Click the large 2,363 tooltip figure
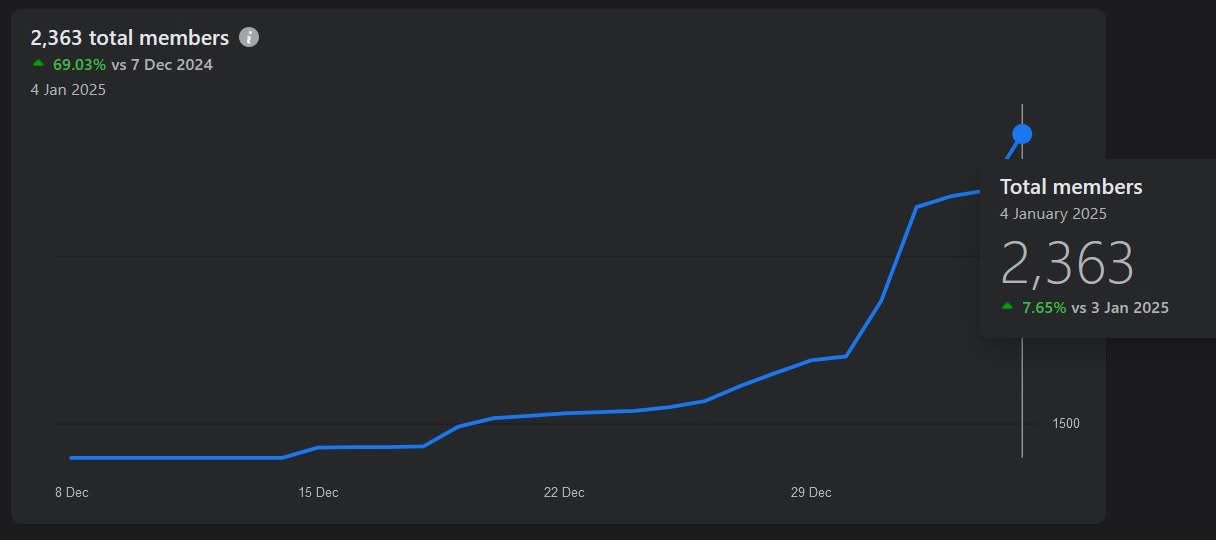The image size is (1216, 540). pyautogui.click(x=1067, y=264)
